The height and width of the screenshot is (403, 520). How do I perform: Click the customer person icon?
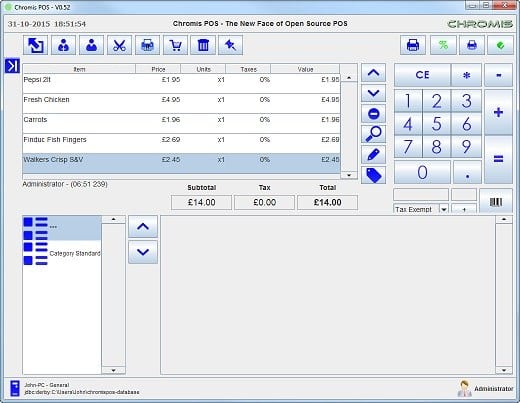[91, 45]
